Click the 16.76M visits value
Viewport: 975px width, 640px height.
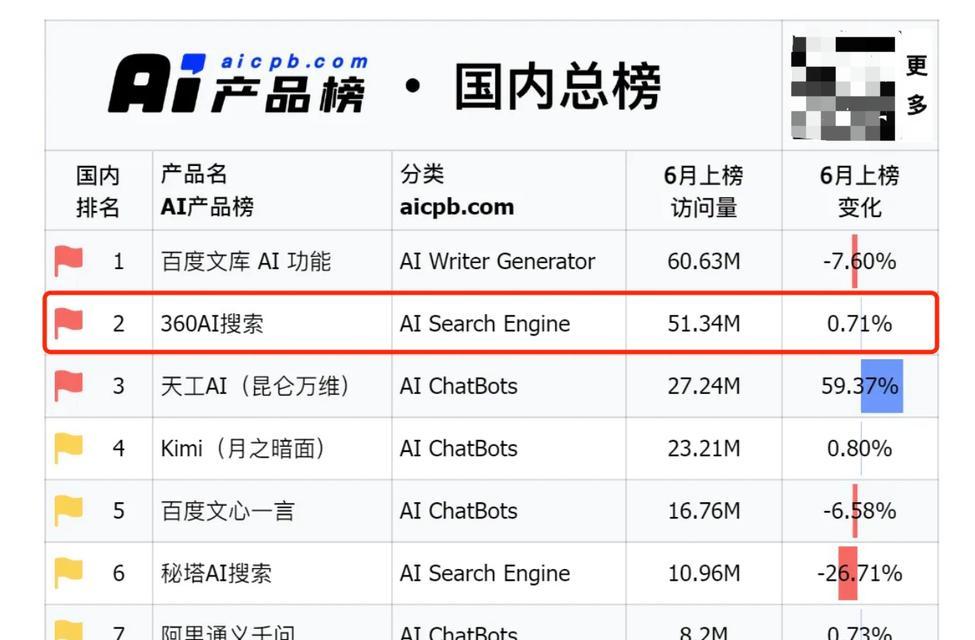(x=704, y=511)
